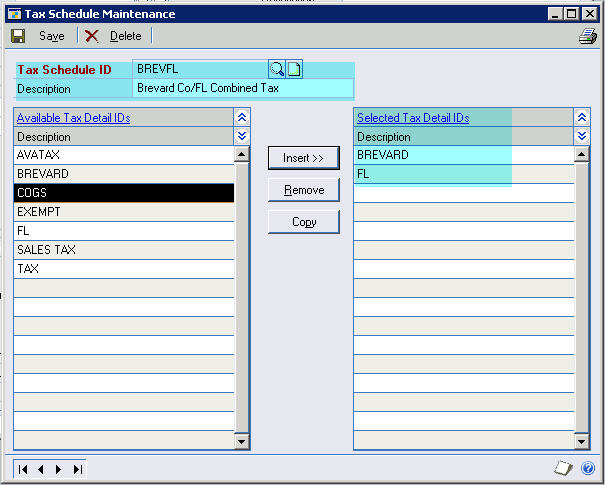Viewport: 605px width, 485px height.
Task: Select FL in the selected list
Action: [464, 174]
